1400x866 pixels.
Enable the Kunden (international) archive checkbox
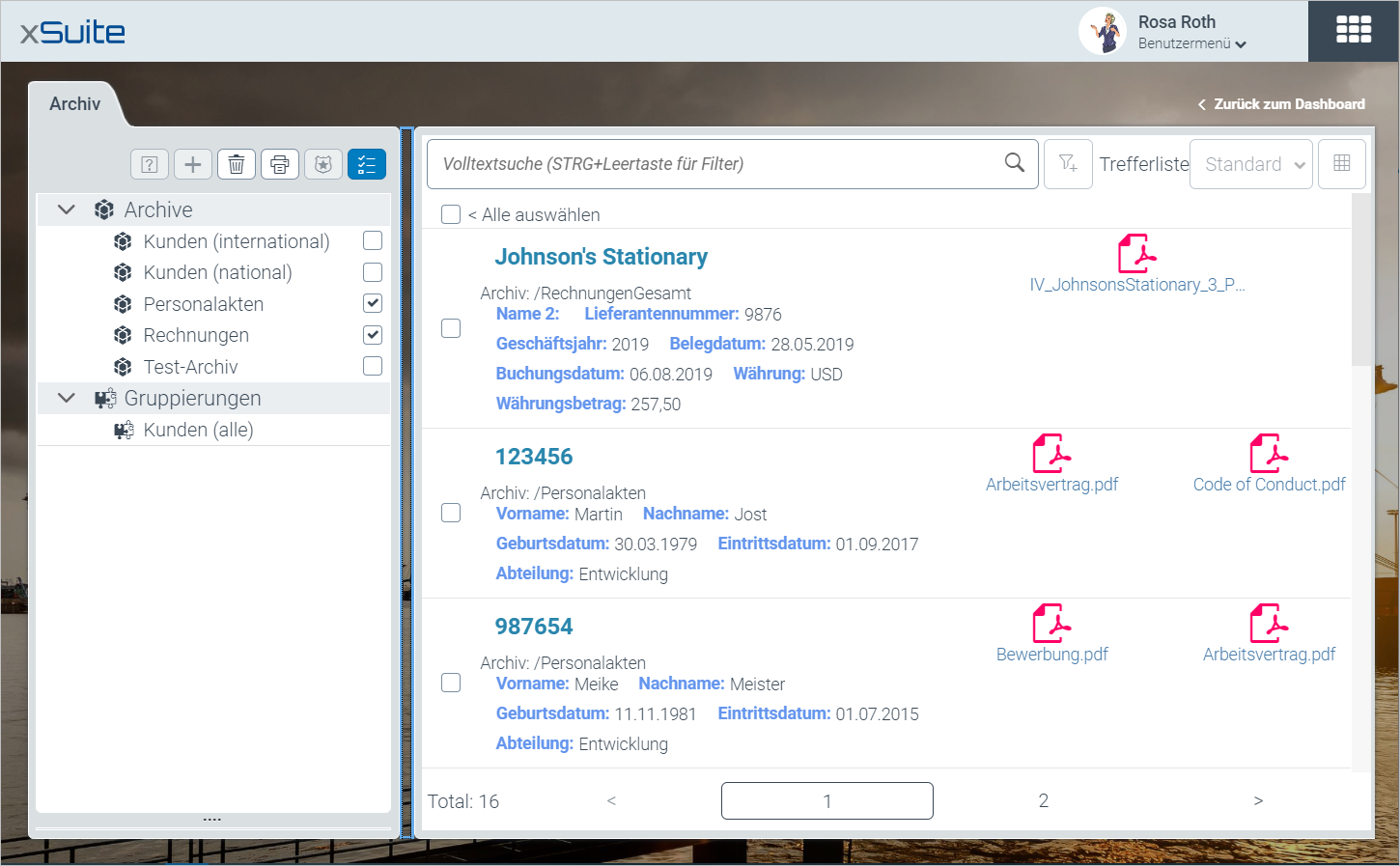pyautogui.click(x=373, y=240)
